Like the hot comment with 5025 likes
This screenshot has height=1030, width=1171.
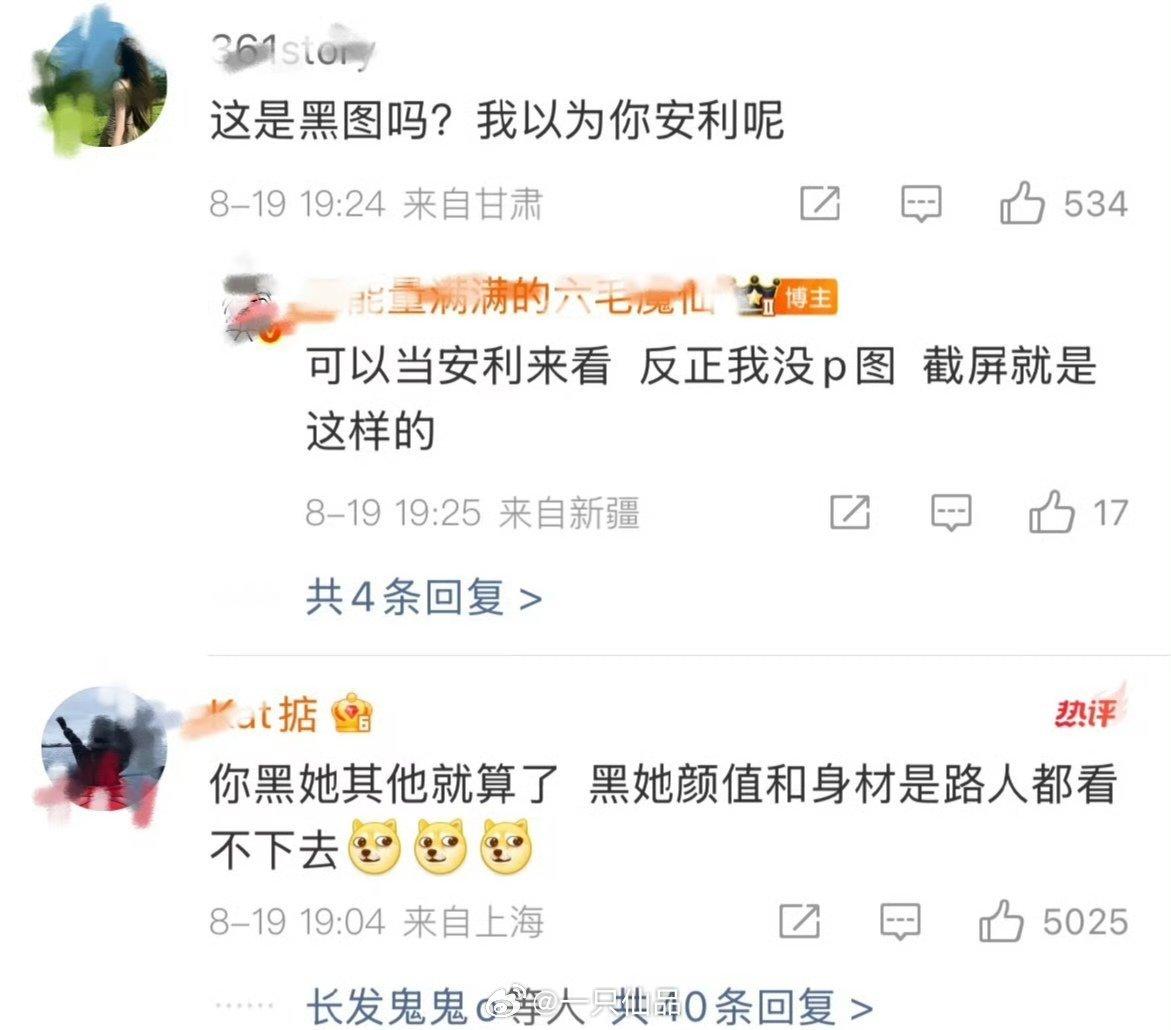click(1053, 921)
